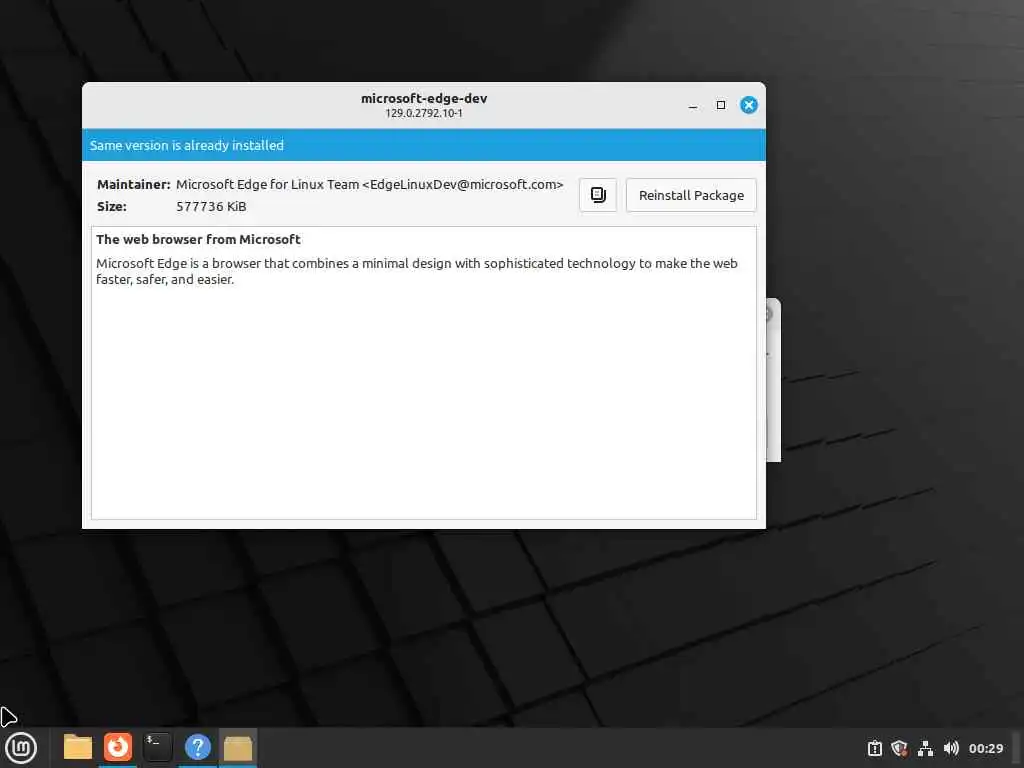
Task: Click the Size label
Action: pyautogui.click(x=112, y=206)
